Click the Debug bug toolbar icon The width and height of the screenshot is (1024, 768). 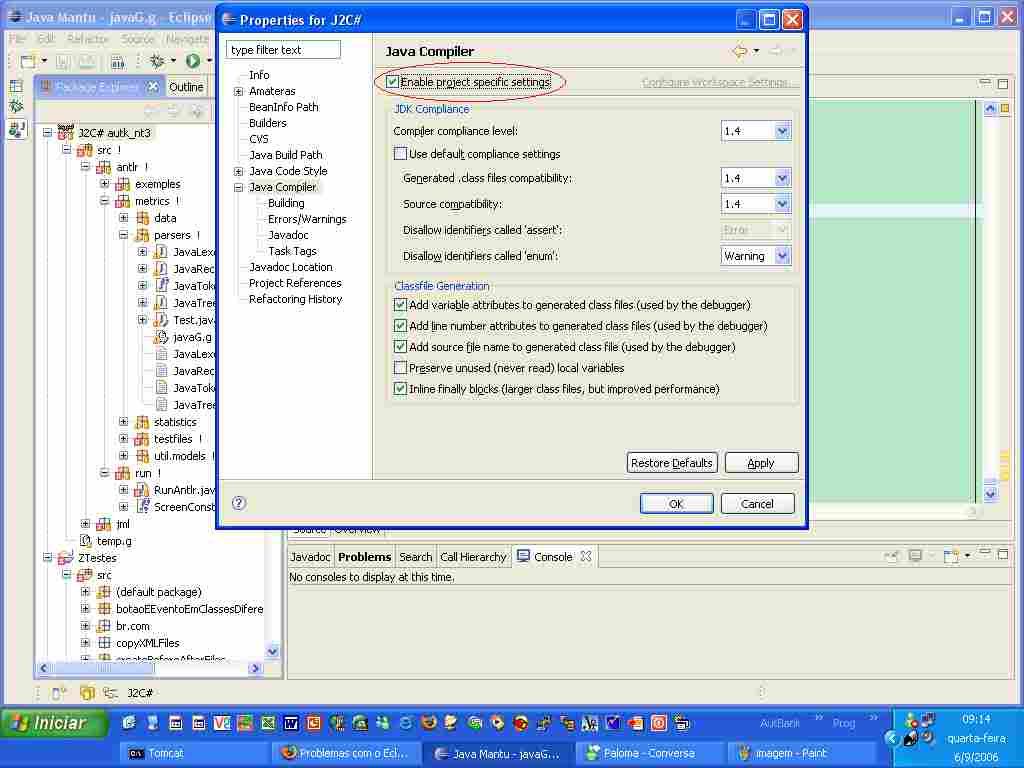click(x=157, y=61)
